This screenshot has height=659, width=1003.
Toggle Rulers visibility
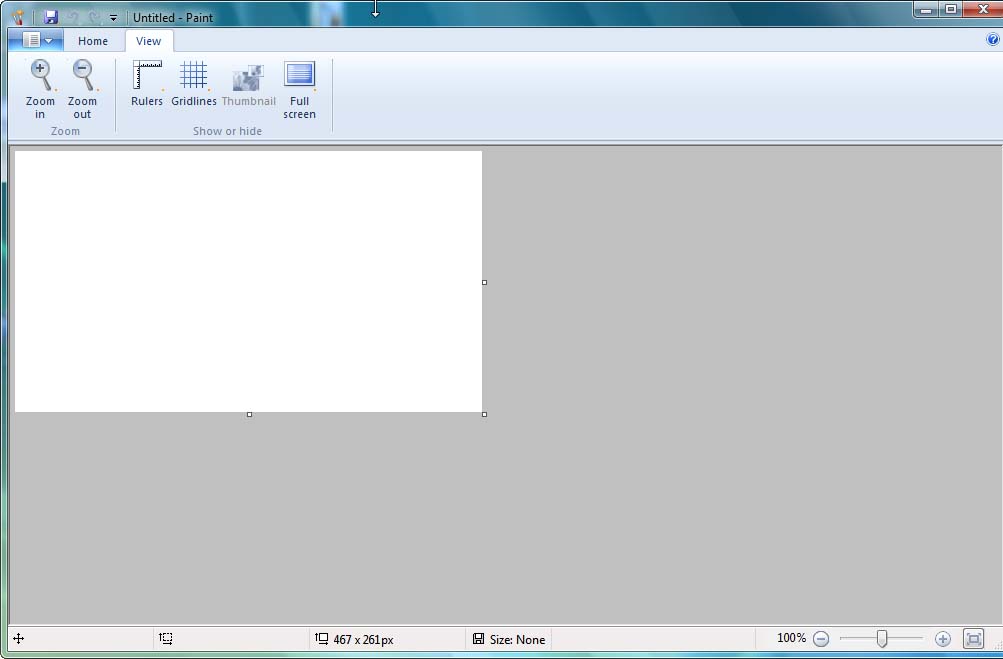147,77
